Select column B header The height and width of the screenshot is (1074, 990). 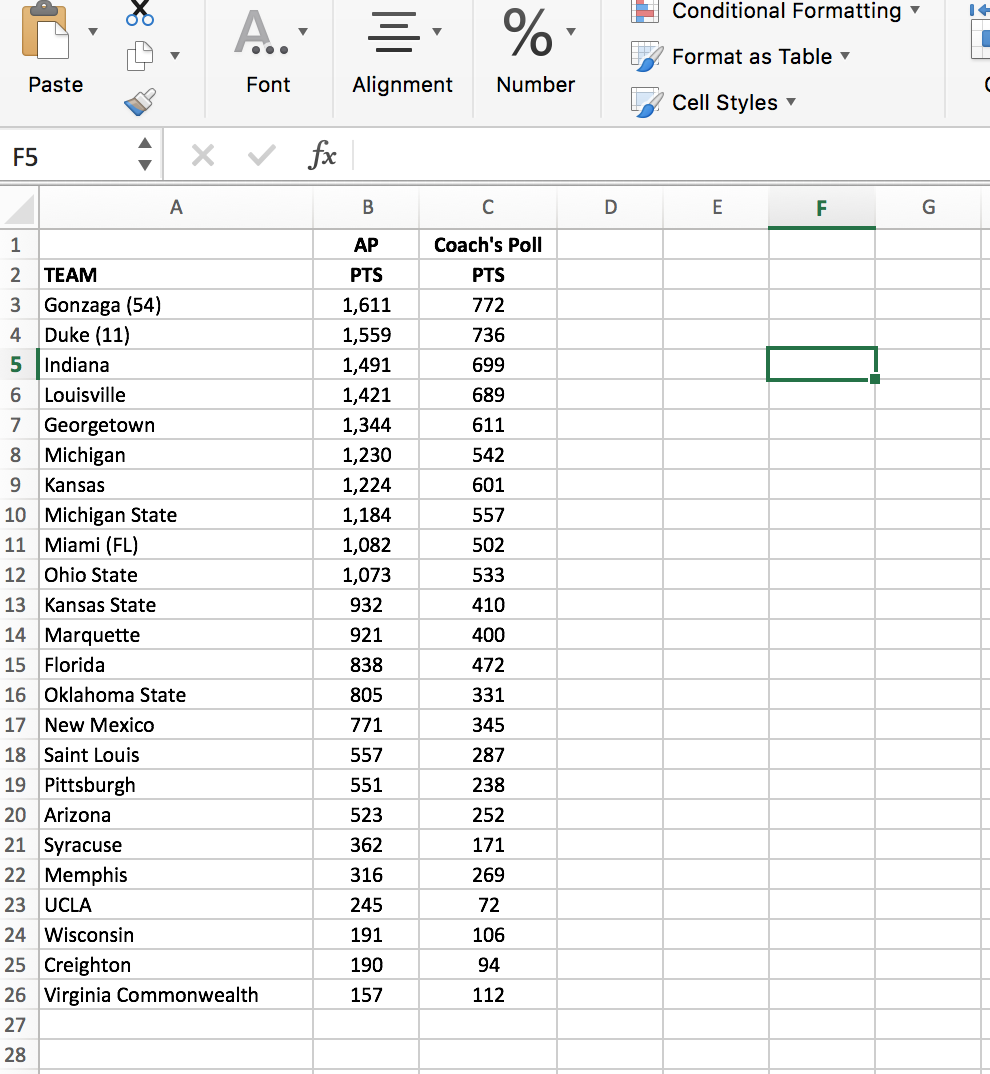coord(367,208)
